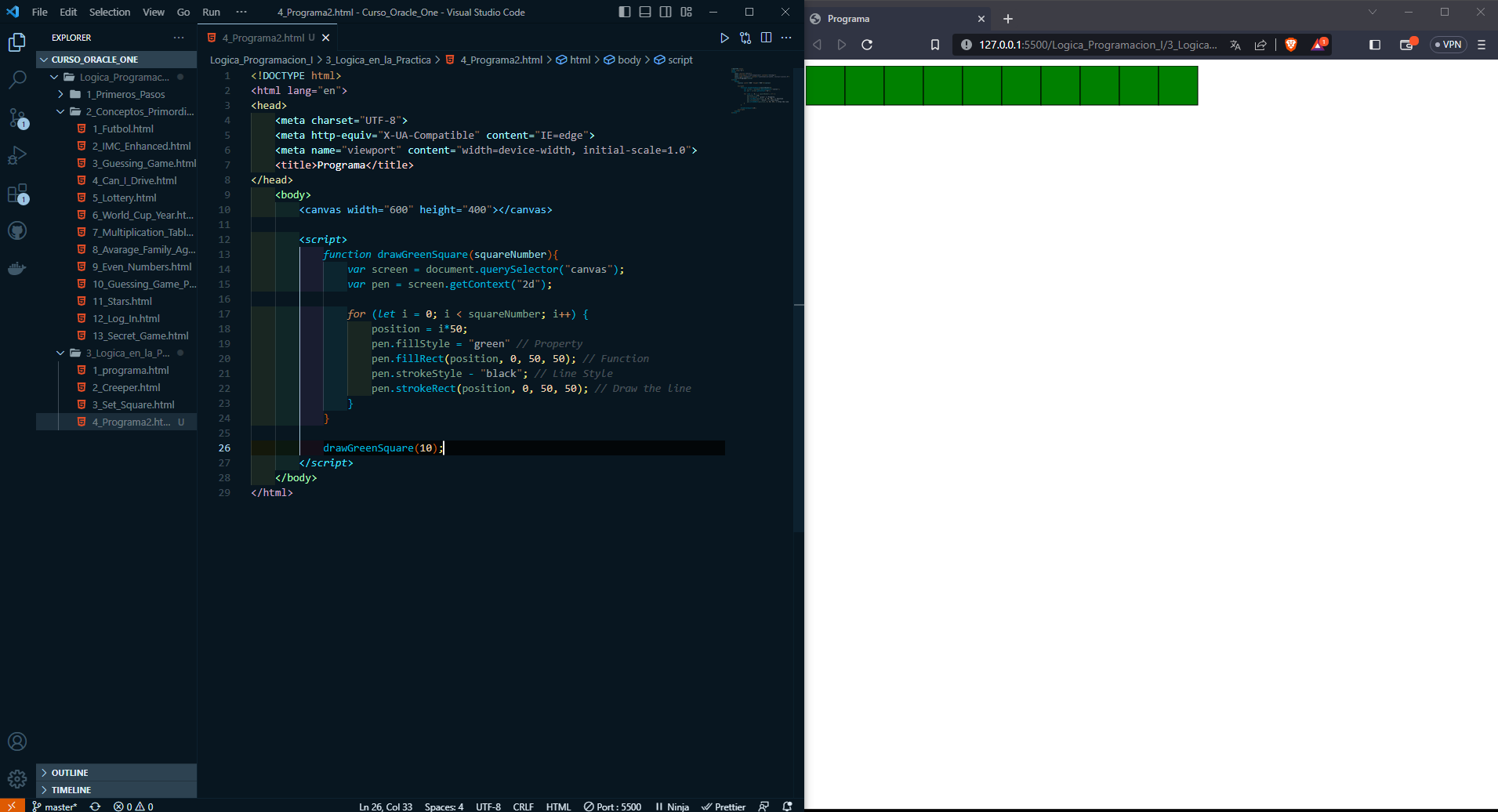Open the Go menu
Screen dimensions: 1498x812
183,12
